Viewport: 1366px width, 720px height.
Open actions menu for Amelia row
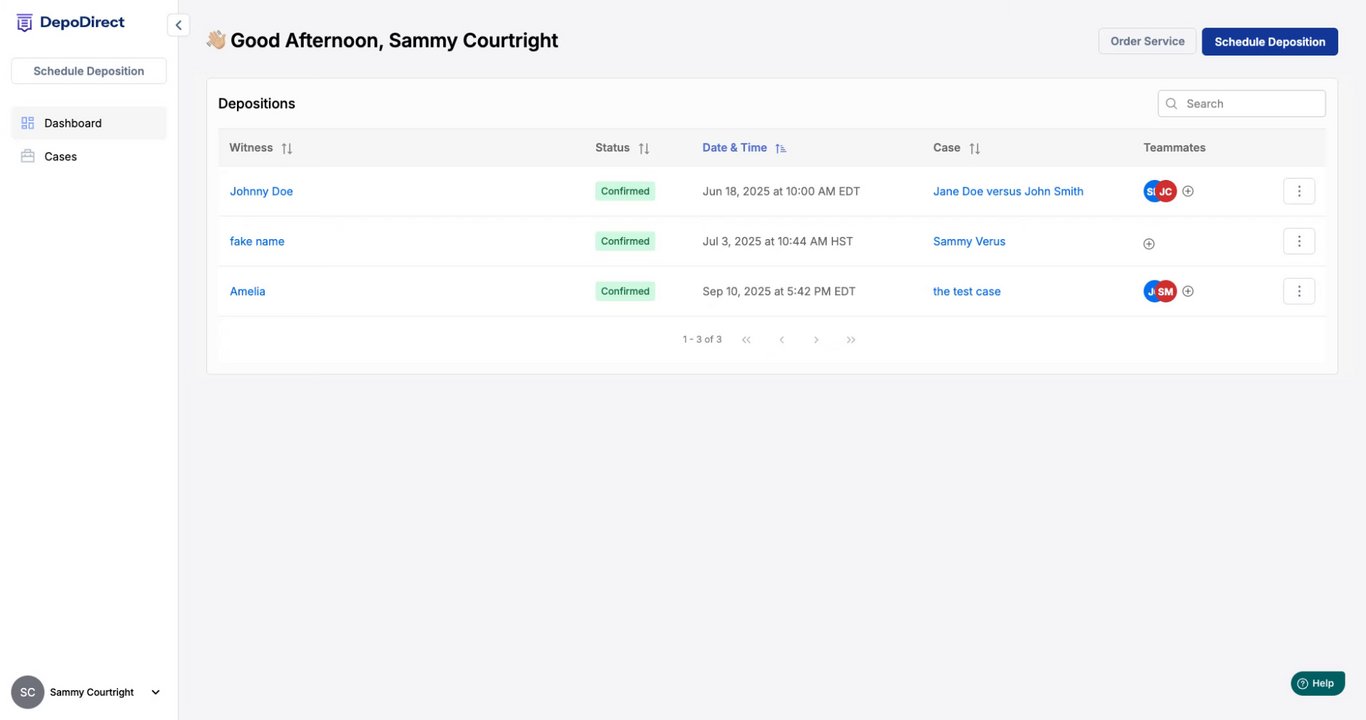coord(1298,291)
